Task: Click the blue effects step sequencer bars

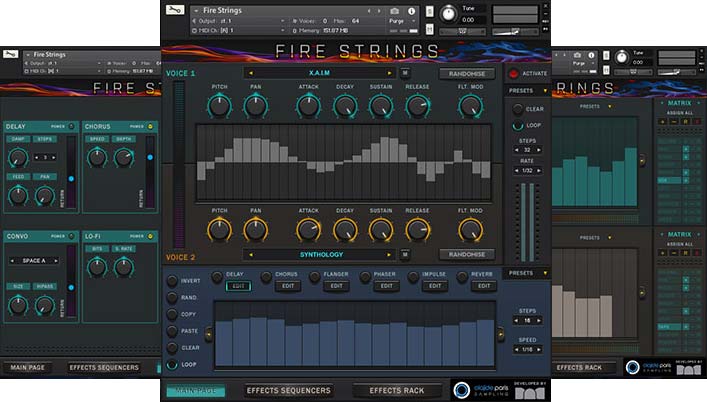Action: [355, 335]
